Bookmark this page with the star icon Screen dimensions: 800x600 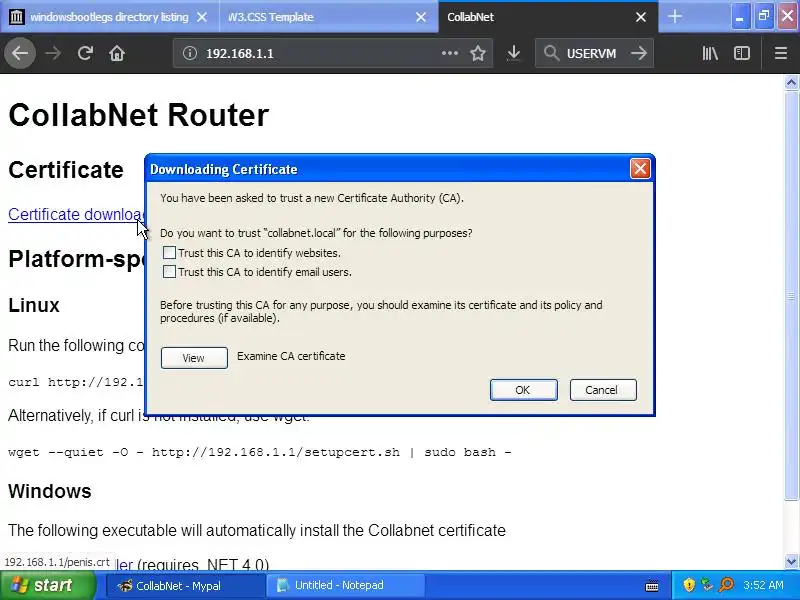point(478,53)
